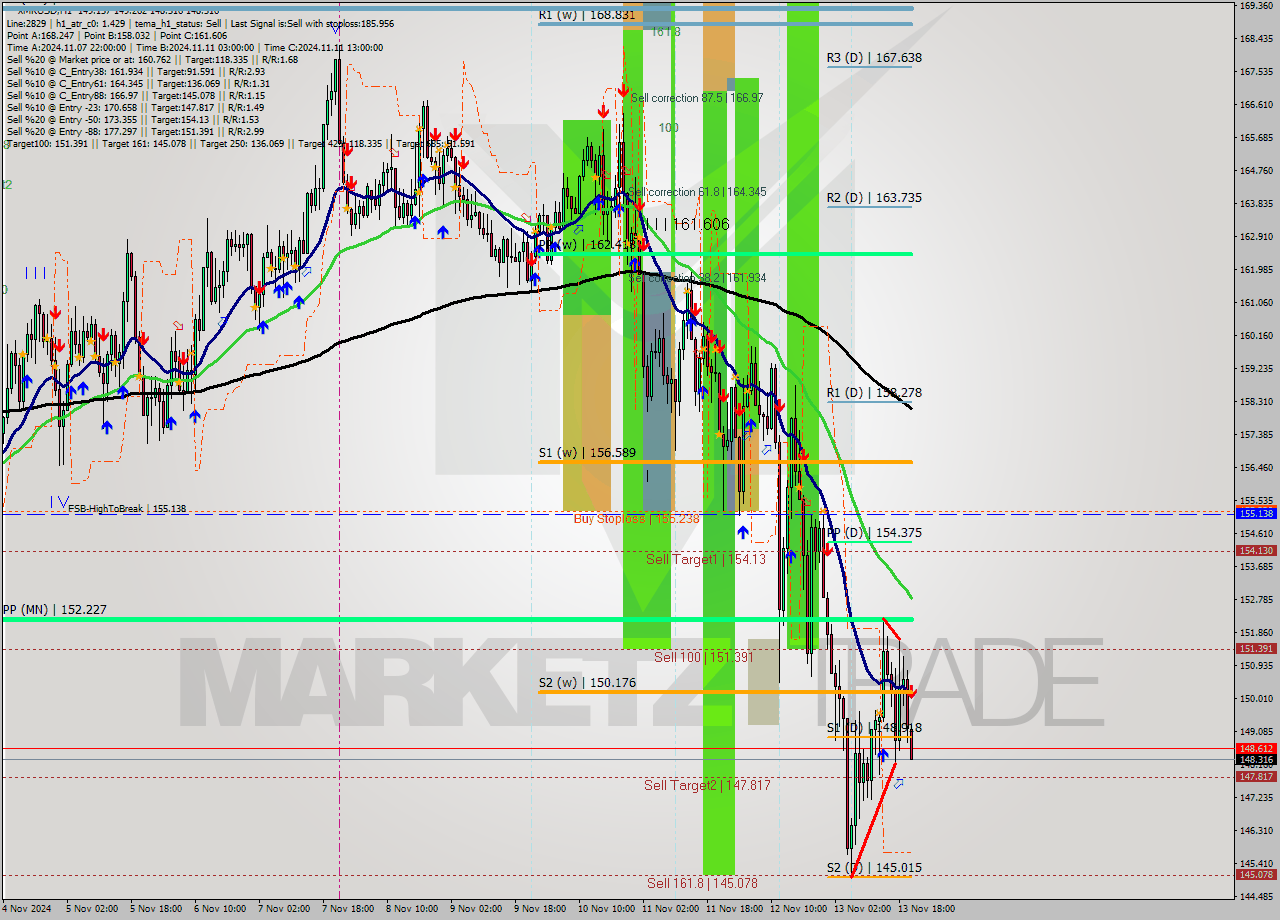Select the Sell %10 @ C_Entry61: 164.345 line
Image resolution: width=1280 pixels, height=920 pixels.
pos(138,83)
